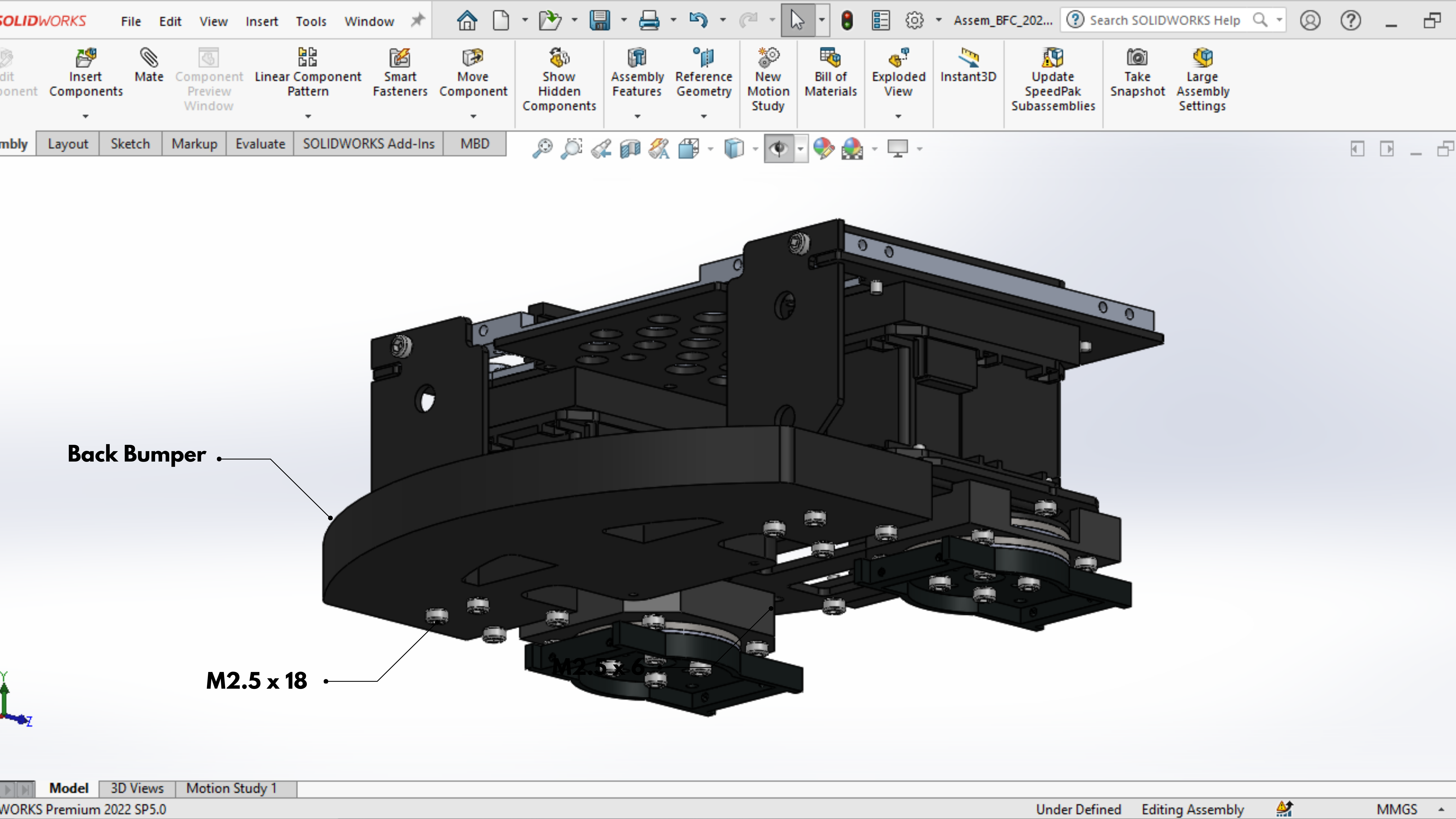
Task: Open Options gear icon
Action: pos(915,21)
